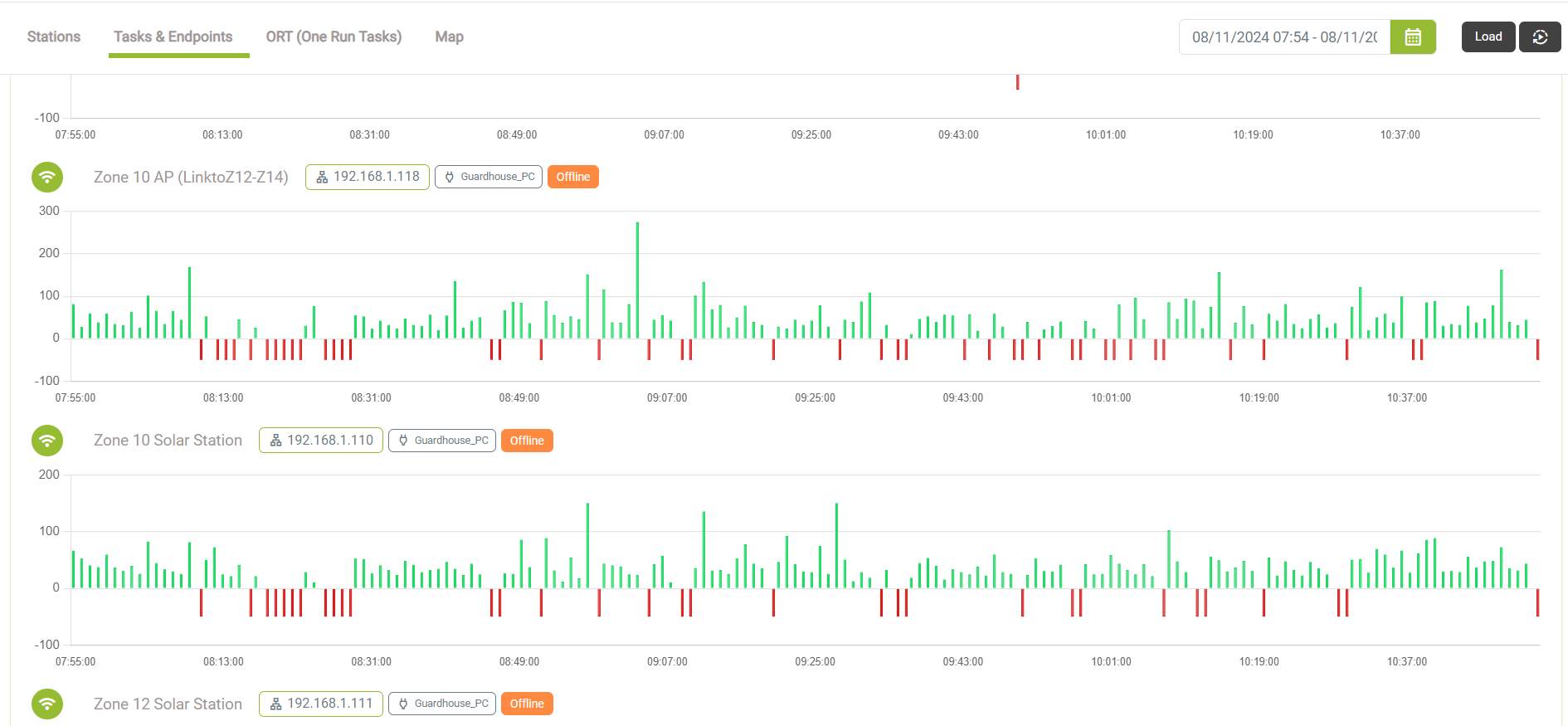Select the Tasks & Endpoints tab
1568x726 pixels.
tap(173, 37)
